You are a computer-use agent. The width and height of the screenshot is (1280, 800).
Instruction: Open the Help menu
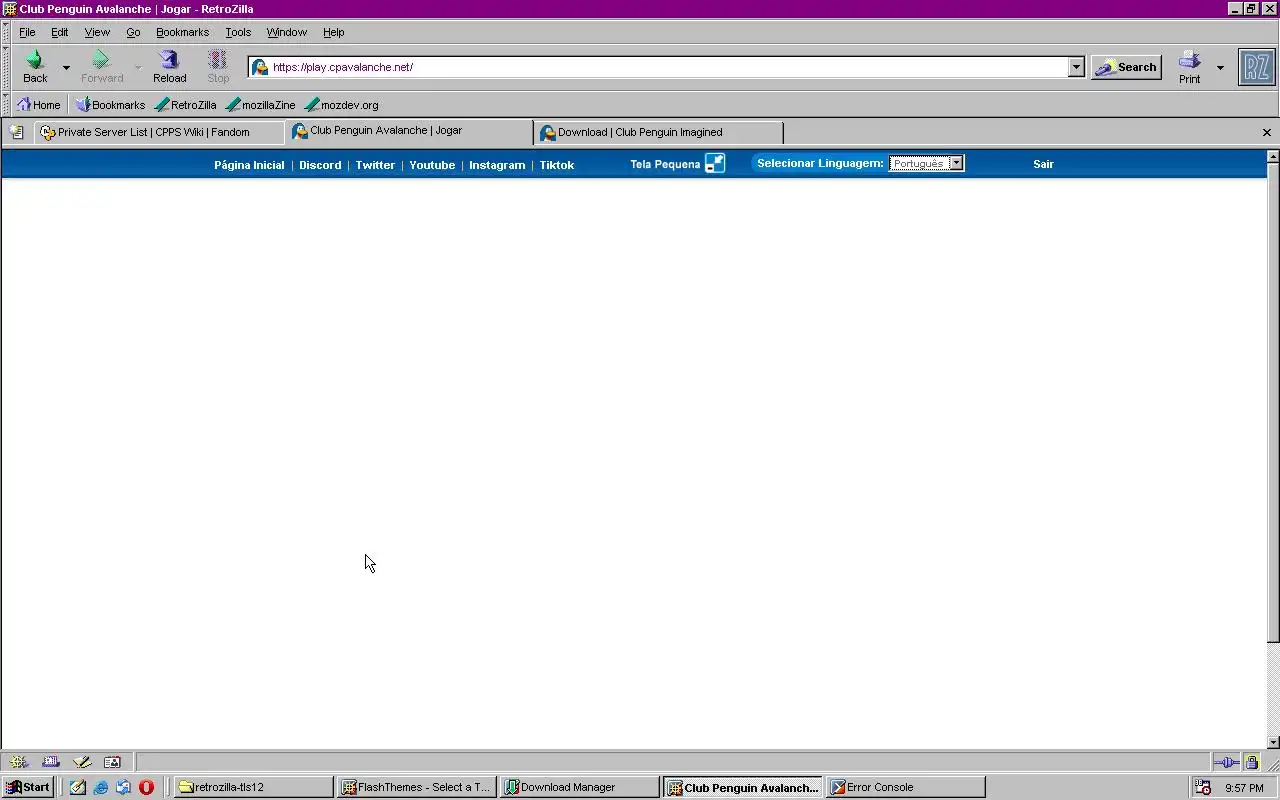click(x=333, y=32)
